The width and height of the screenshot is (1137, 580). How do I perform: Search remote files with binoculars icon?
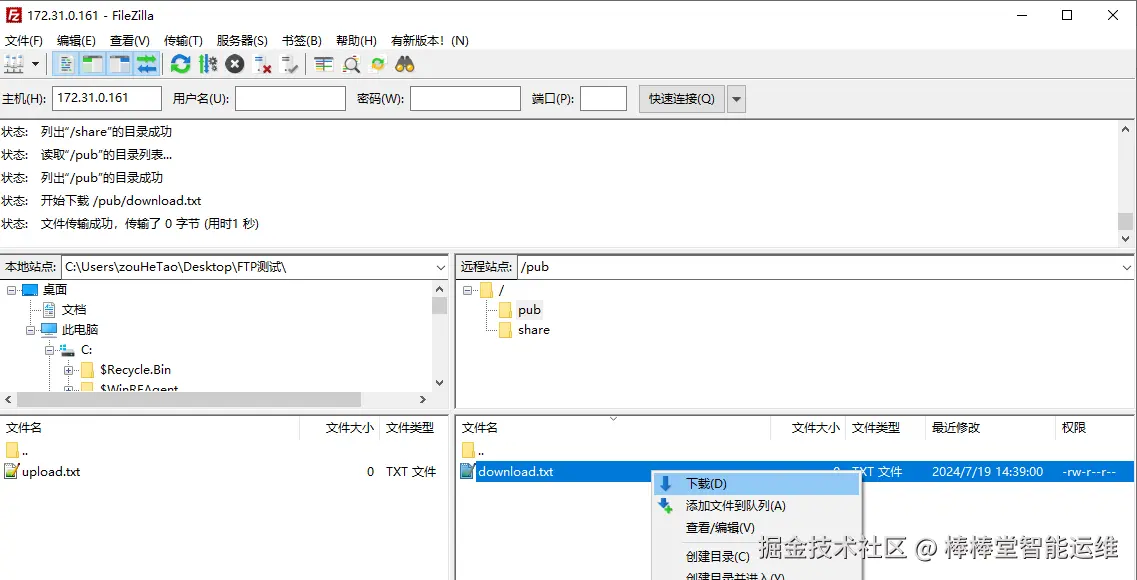tap(405, 65)
